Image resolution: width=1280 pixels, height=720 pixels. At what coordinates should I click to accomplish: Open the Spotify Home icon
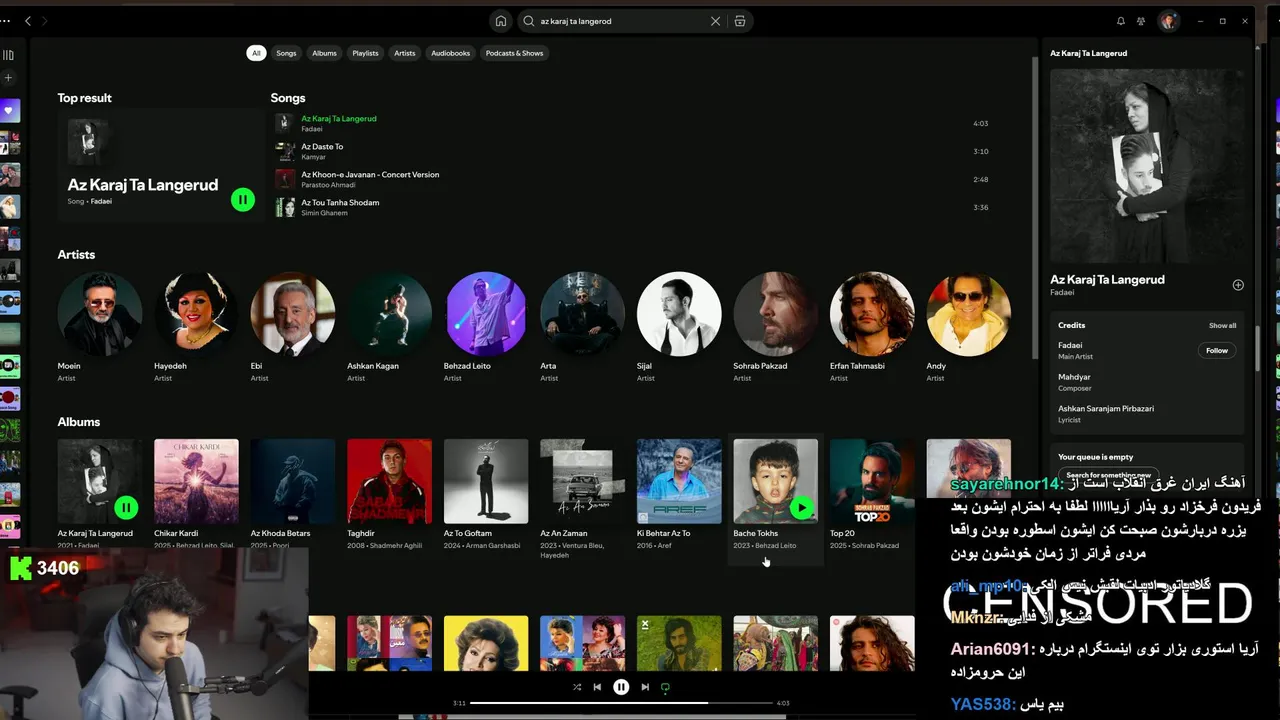coord(501,21)
